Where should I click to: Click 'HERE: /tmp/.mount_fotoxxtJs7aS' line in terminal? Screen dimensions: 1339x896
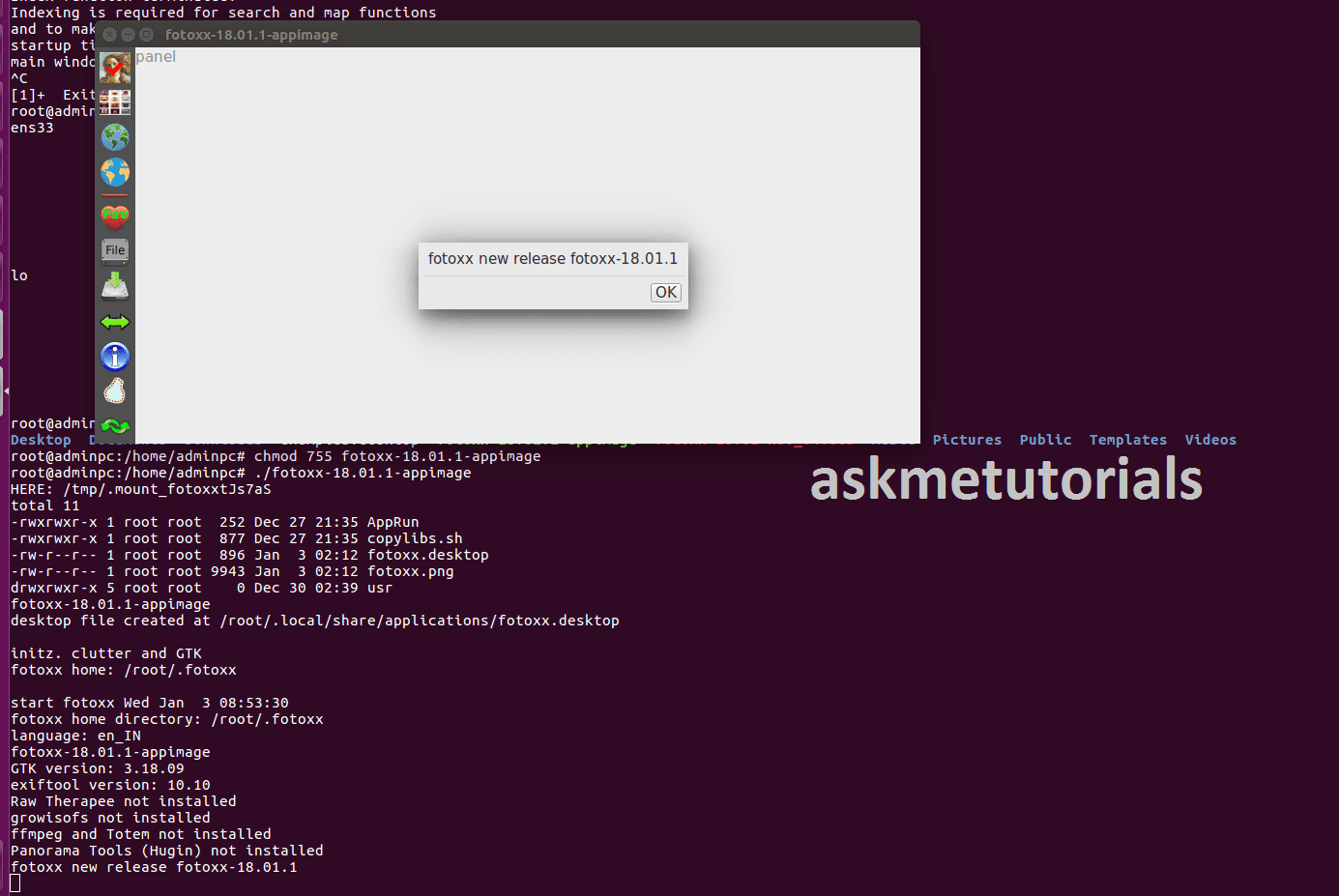(141, 489)
